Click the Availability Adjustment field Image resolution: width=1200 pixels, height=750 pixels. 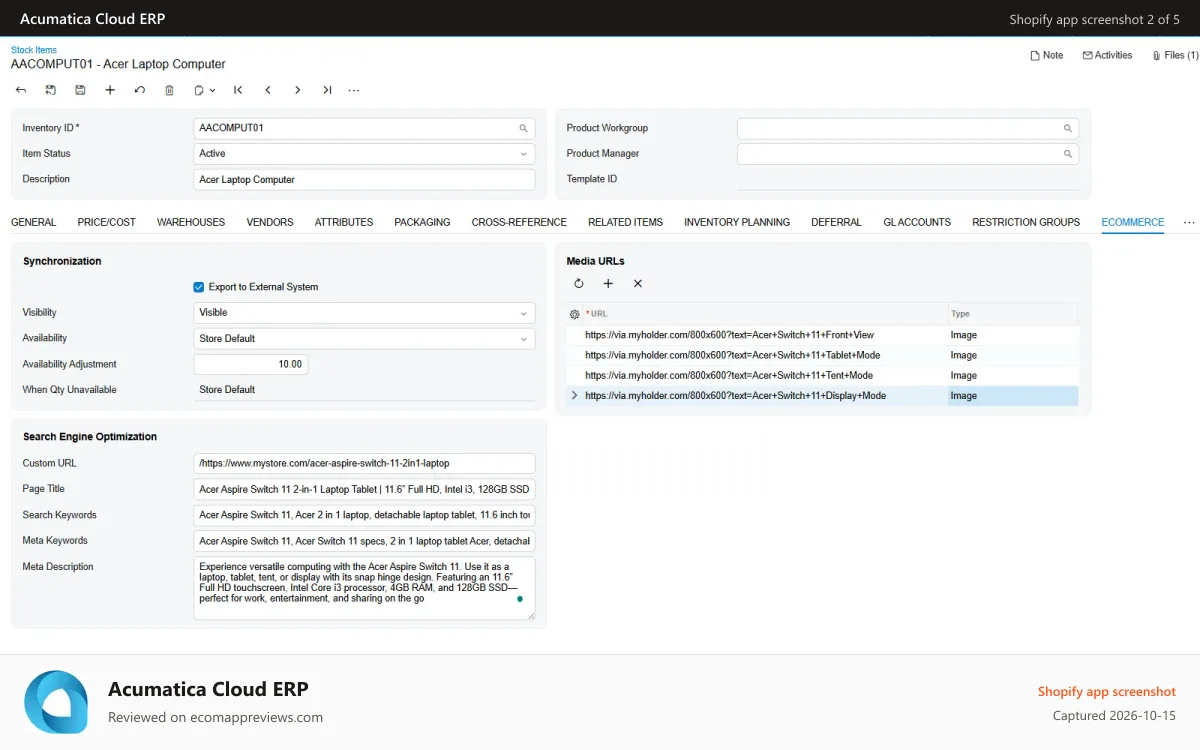251,364
